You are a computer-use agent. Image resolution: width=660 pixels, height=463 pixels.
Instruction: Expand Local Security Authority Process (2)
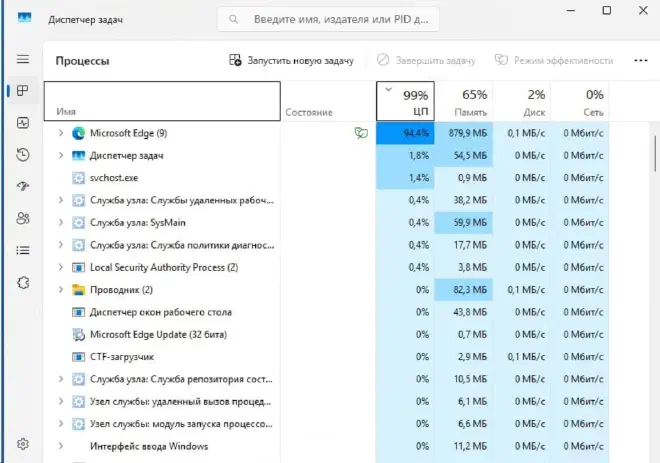pyautogui.click(x=61, y=267)
